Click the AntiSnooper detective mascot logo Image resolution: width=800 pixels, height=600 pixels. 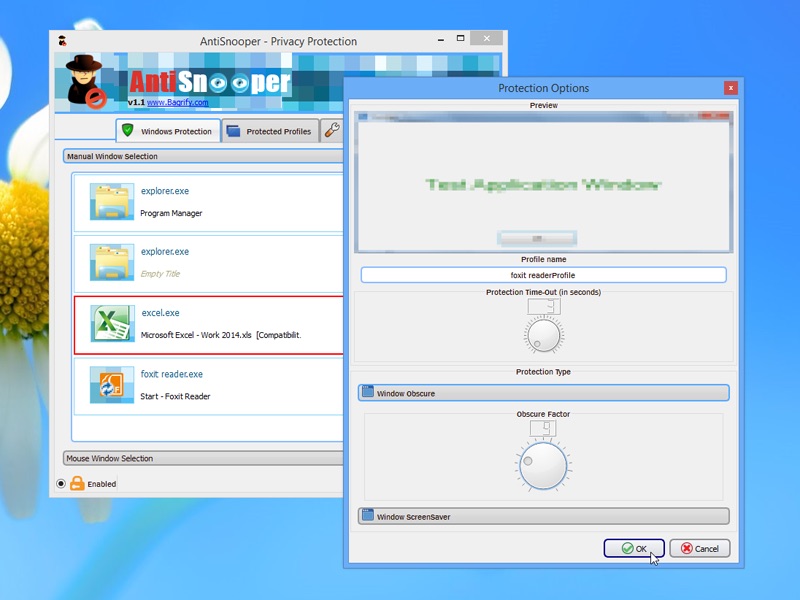(x=86, y=81)
